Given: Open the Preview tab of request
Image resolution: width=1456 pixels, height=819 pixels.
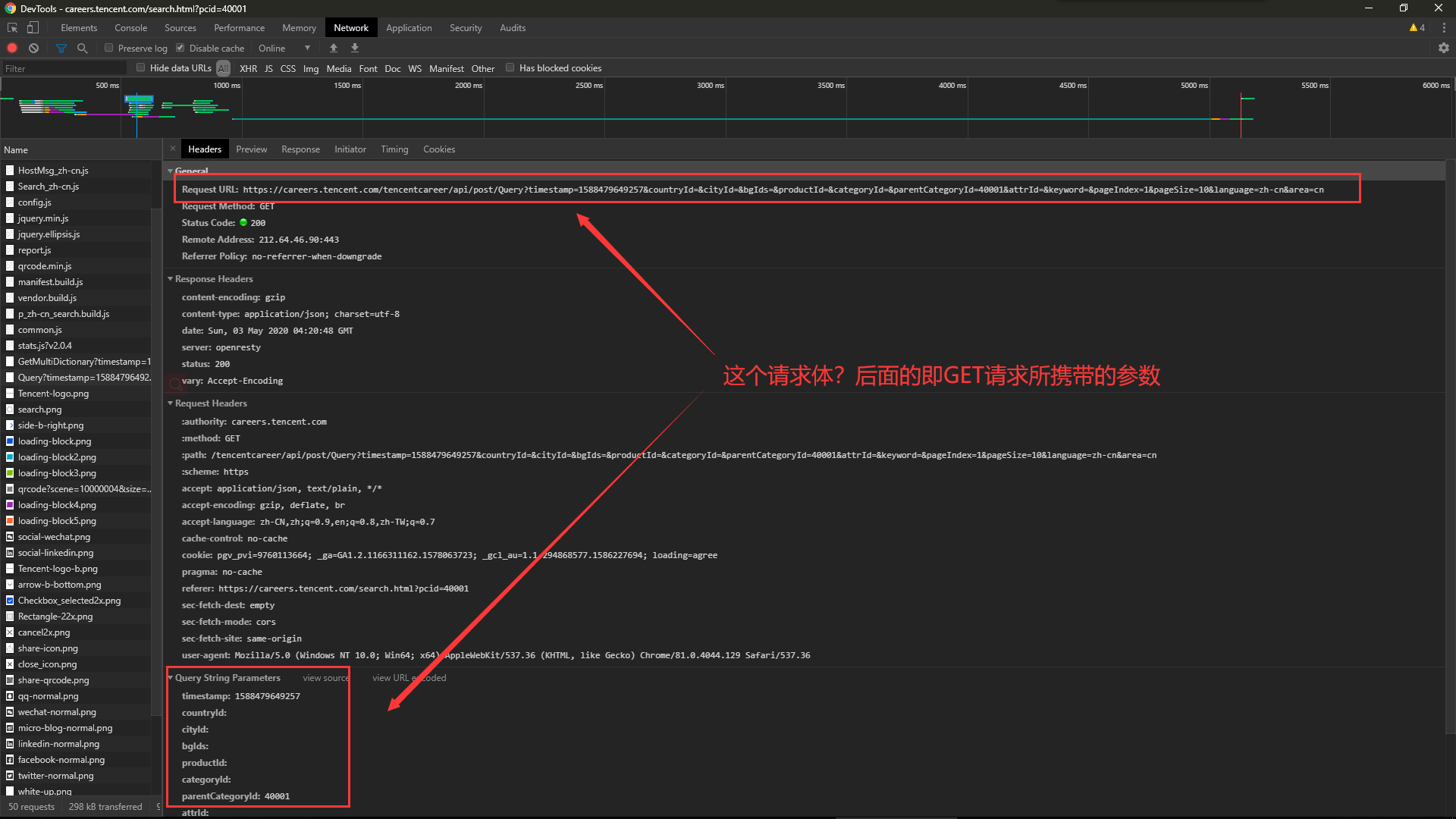Looking at the screenshot, I should [251, 149].
